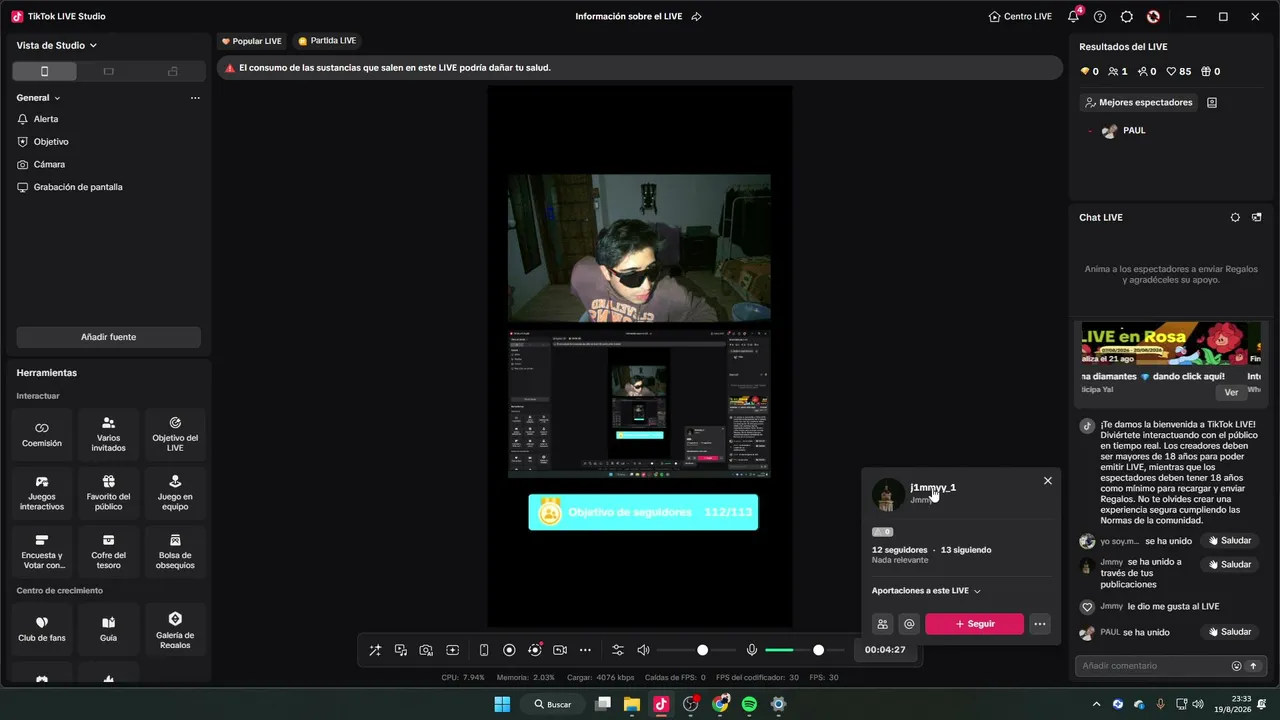Open the Windows Start menu

(x=502, y=704)
